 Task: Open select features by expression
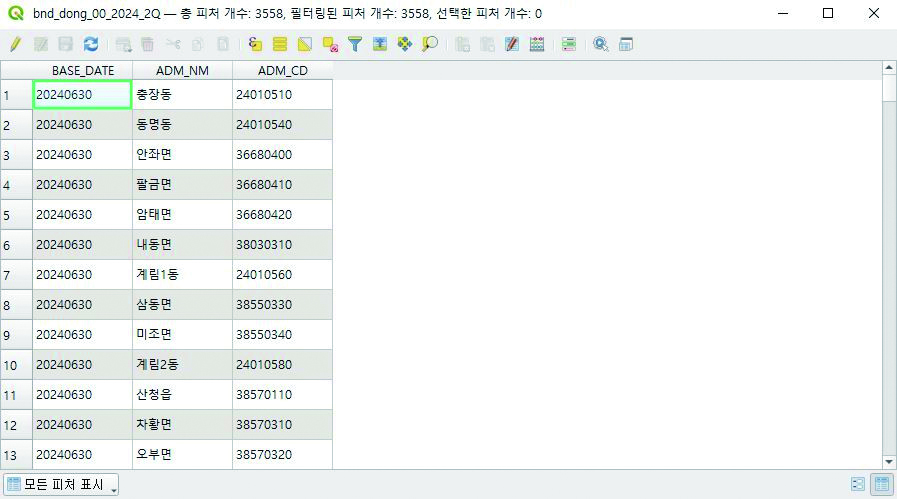(x=255, y=44)
